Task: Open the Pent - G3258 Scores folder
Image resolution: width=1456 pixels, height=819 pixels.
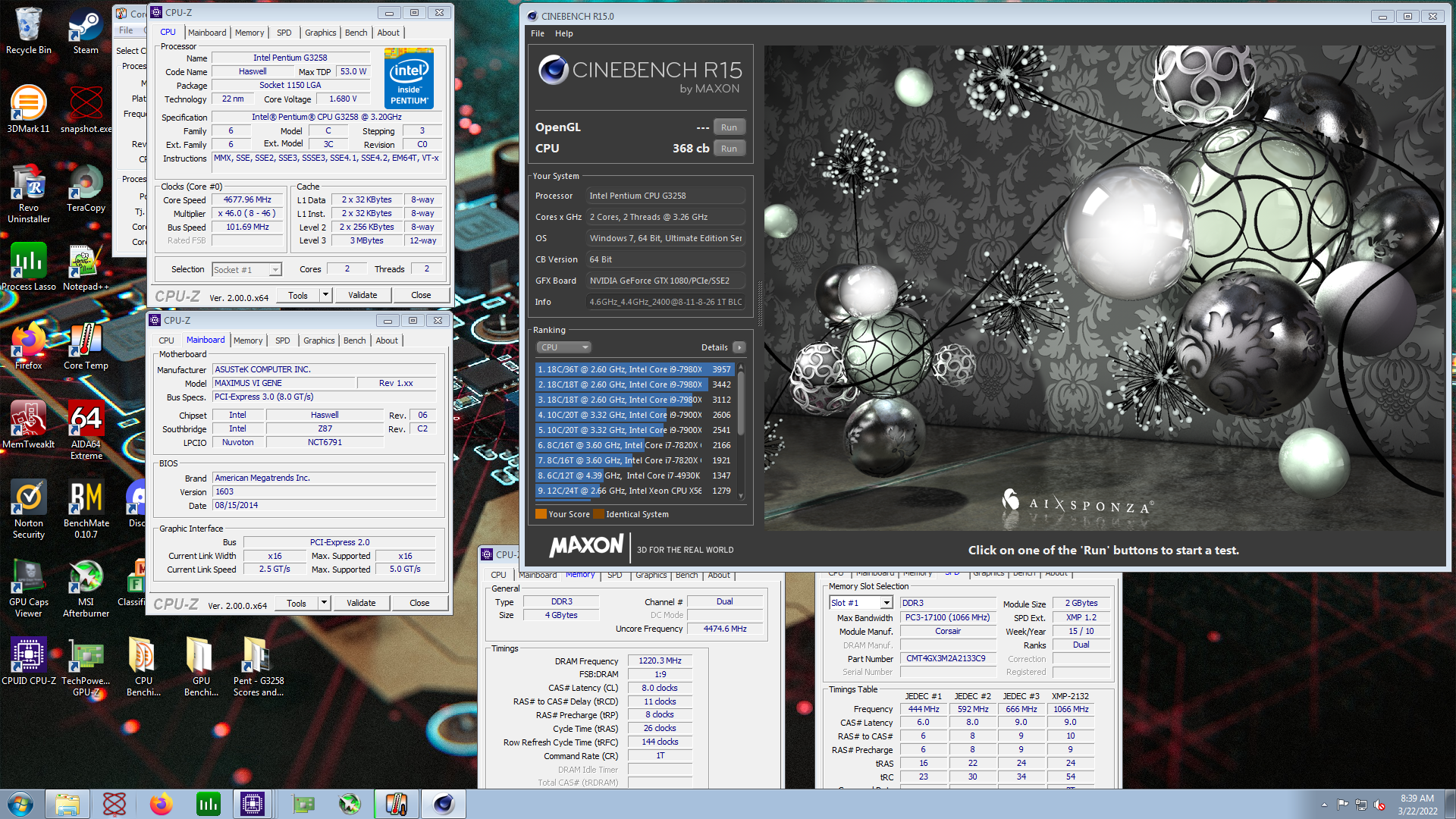Action: tap(259, 667)
